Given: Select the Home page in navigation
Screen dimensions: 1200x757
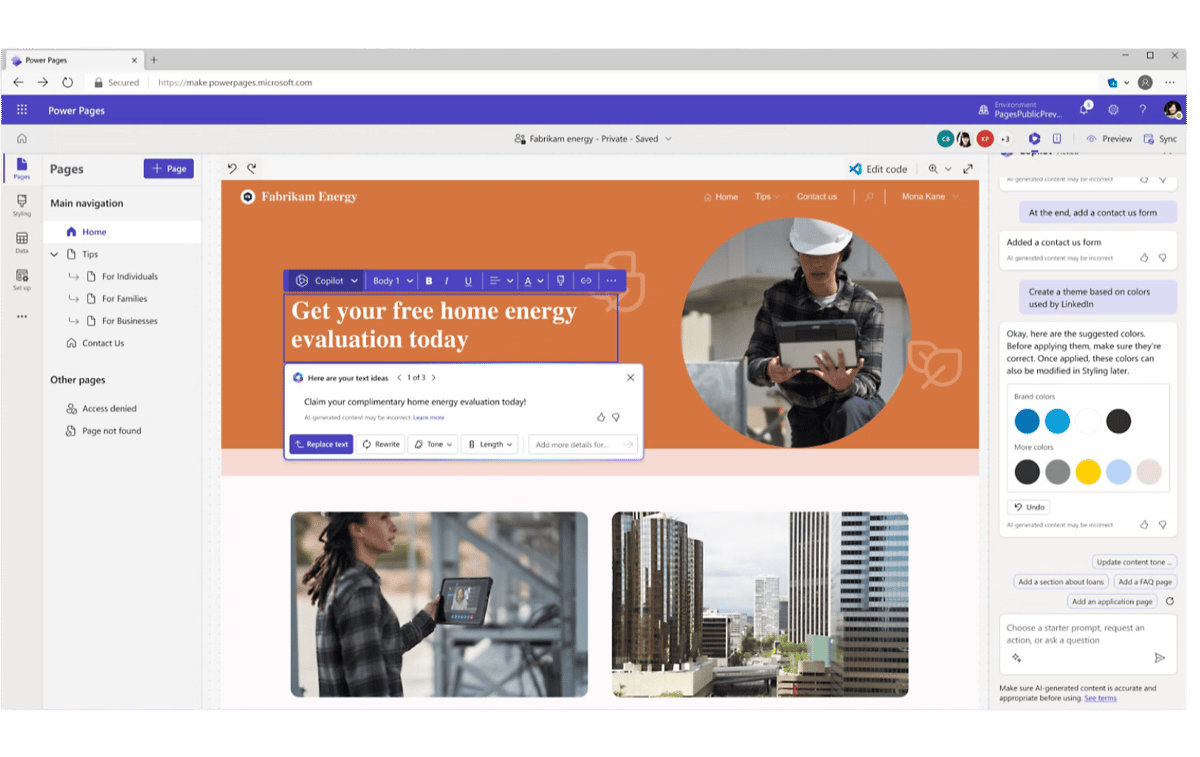Looking at the screenshot, I should [x=122, y=232].
